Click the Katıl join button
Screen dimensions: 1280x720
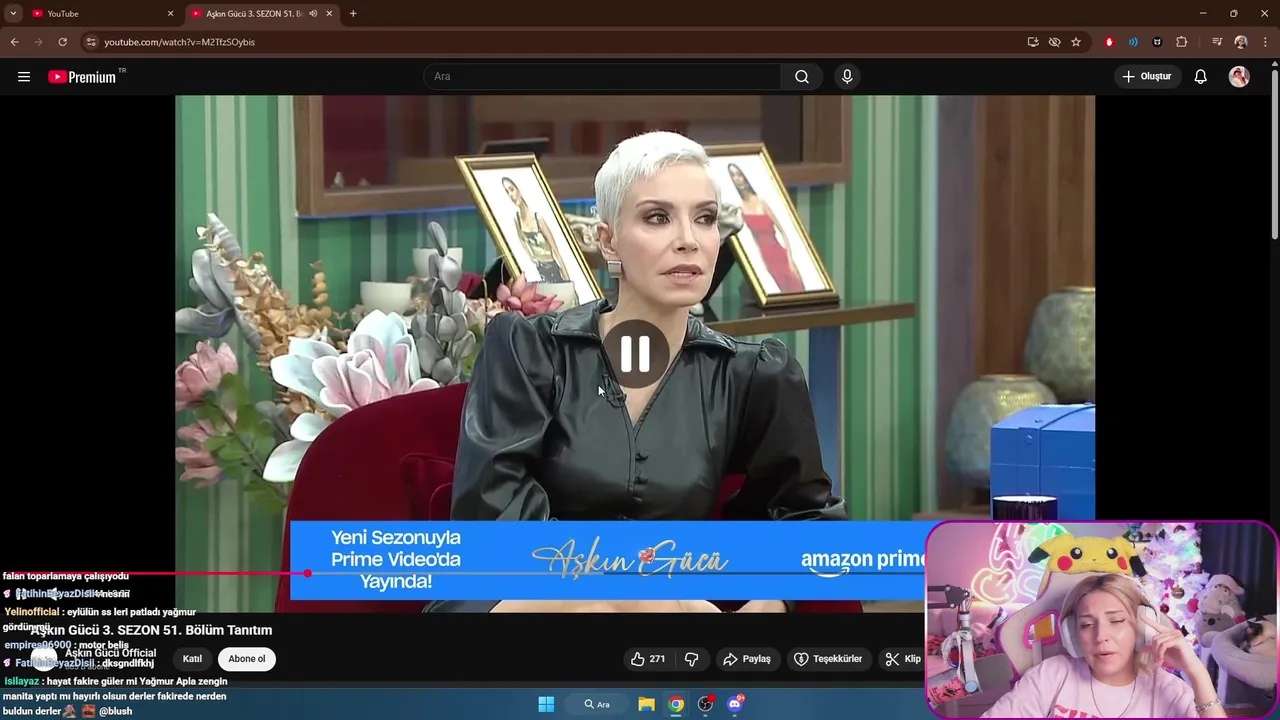click(192, 659)
